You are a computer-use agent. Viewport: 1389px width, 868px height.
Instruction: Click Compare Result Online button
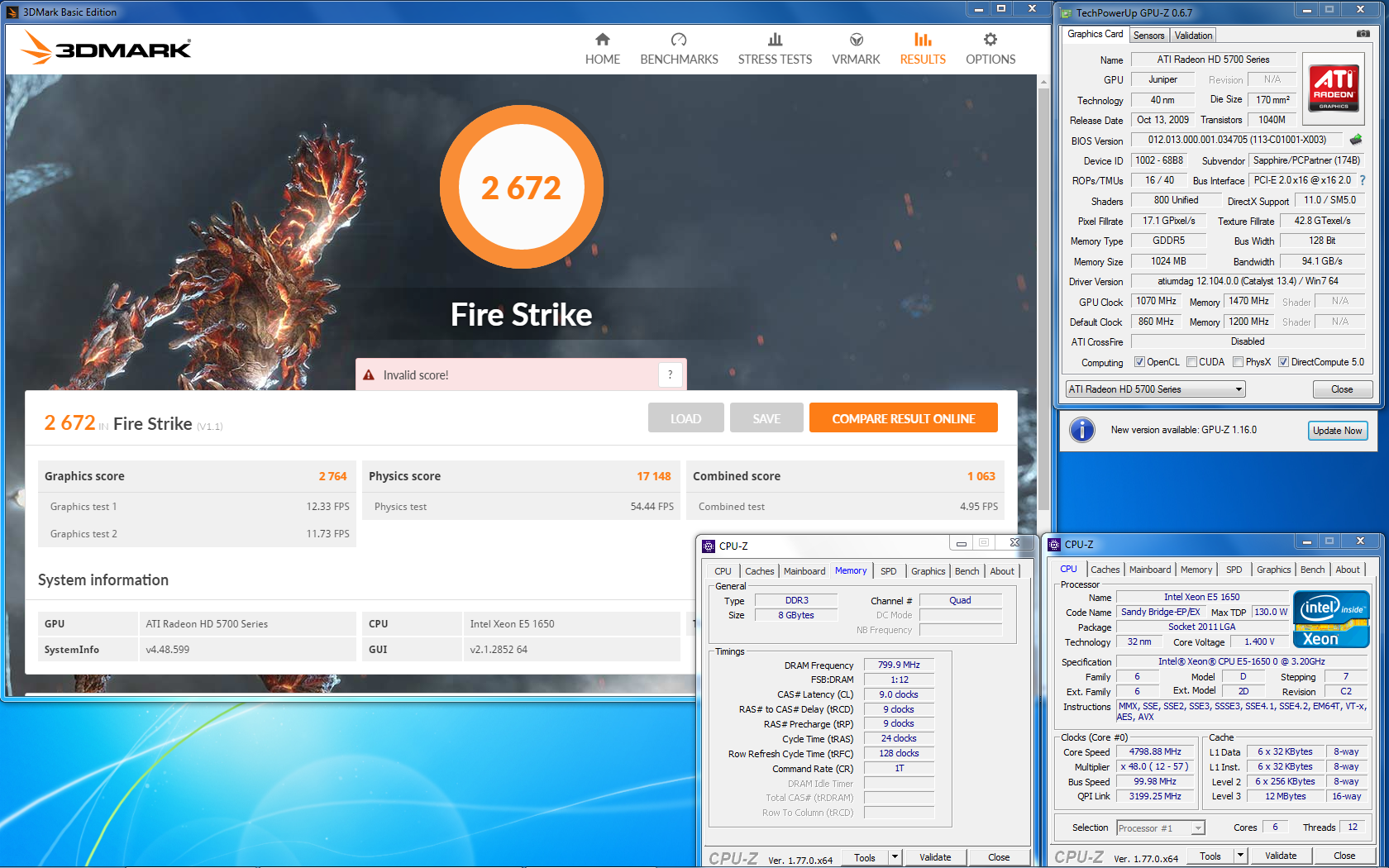[903, 418]
